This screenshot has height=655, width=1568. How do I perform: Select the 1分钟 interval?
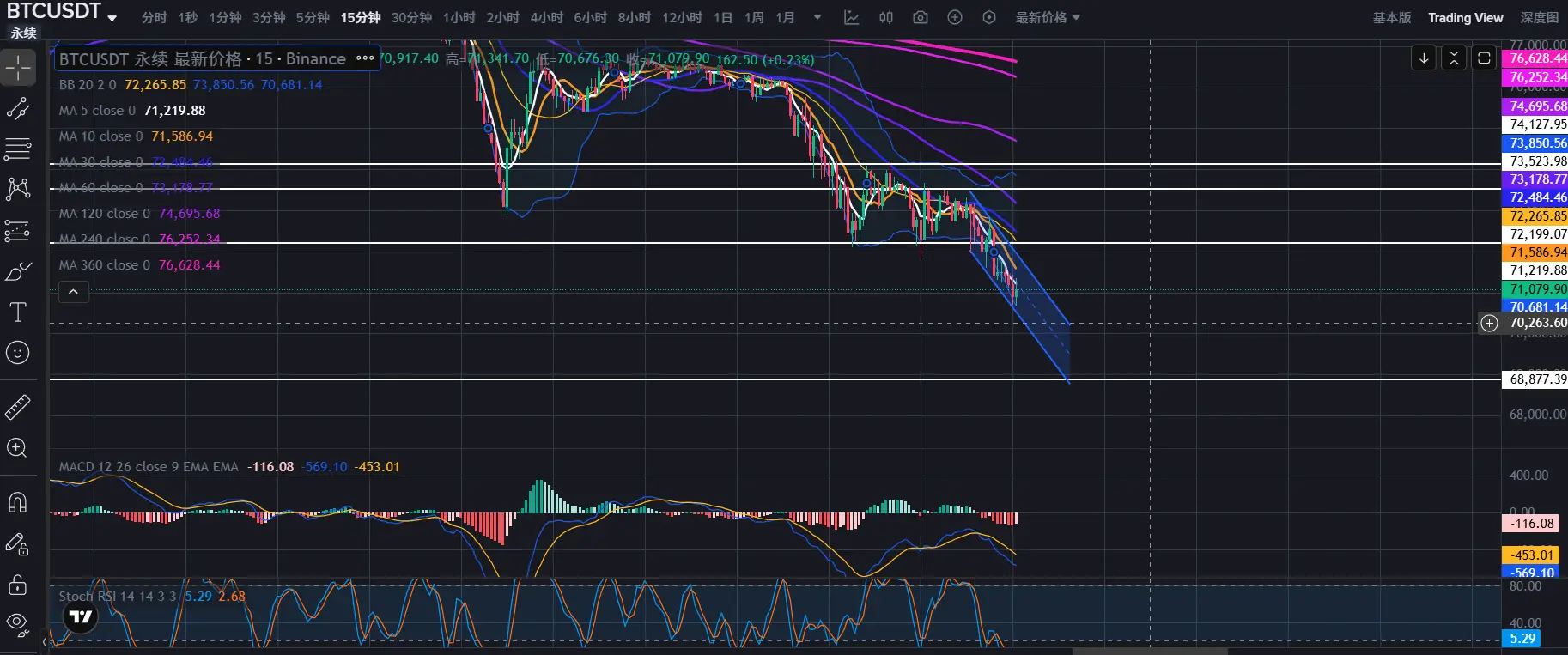click(x=225, y=17)
